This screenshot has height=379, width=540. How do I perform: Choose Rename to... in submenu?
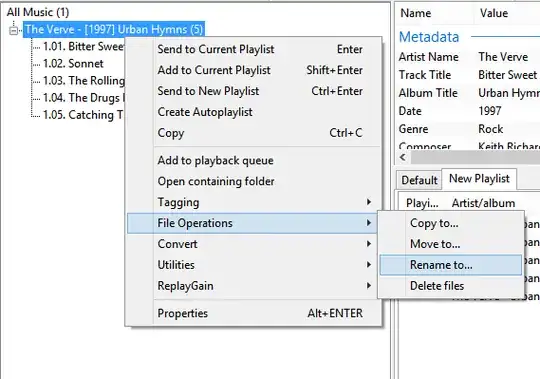click(x=451, y=265)
